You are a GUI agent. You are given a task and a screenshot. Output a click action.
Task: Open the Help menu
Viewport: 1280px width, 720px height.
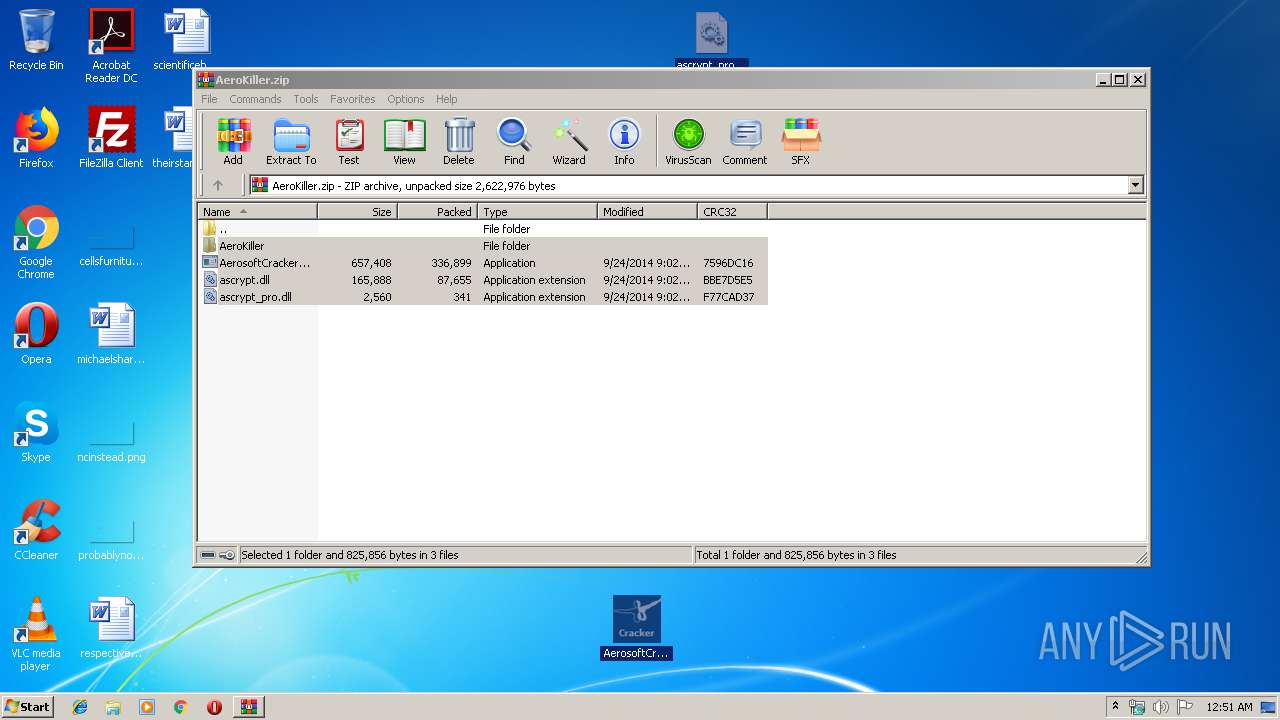point(446,99)
